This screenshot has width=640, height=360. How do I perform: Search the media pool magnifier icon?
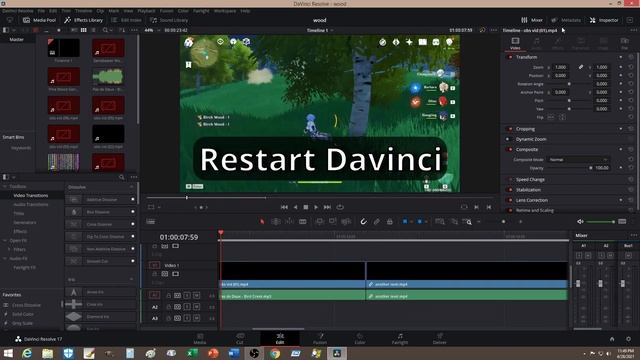tap(105, 30)
